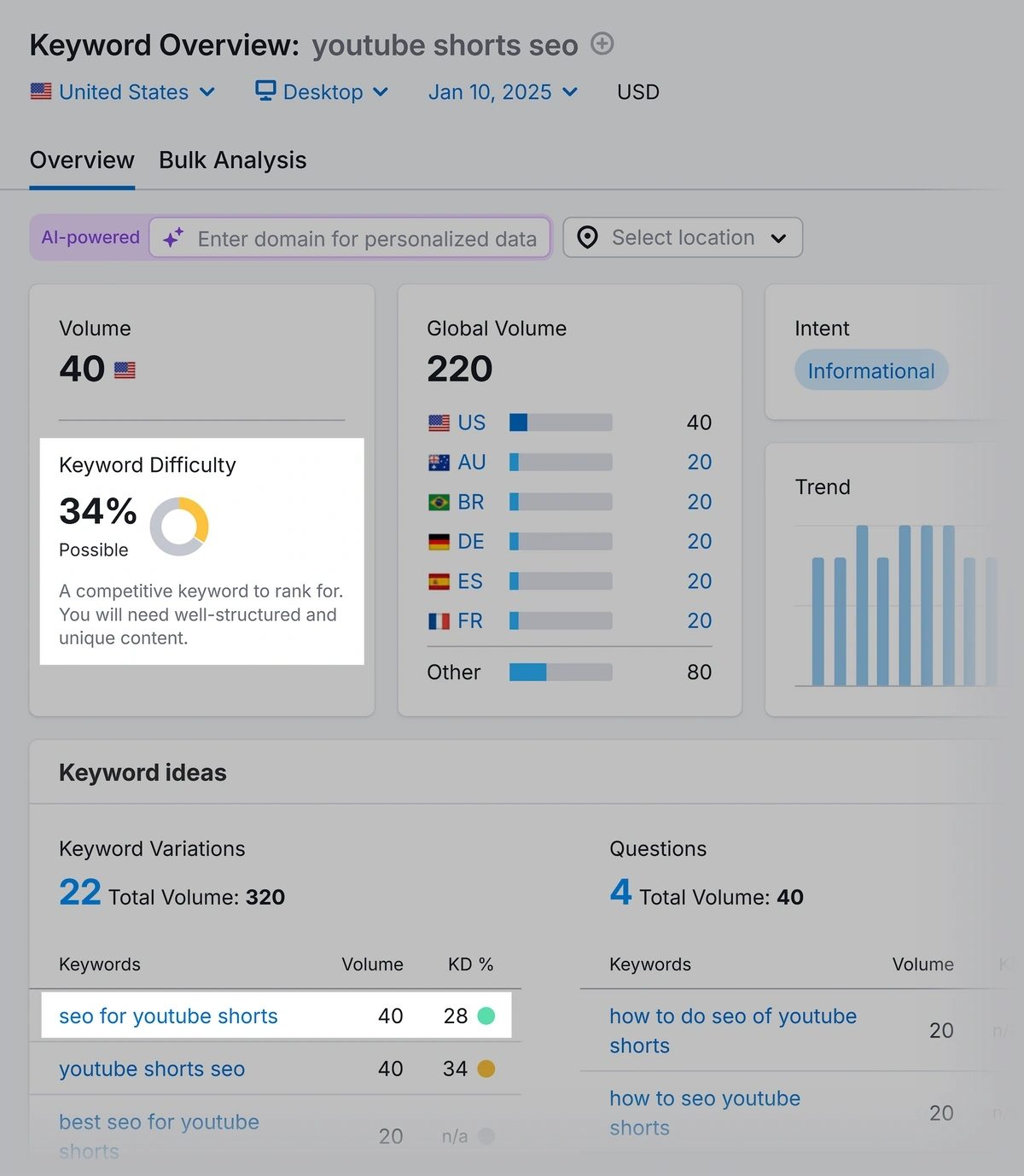Click the BR volume value 20
Viewport: 1024px width, 1176px height.
700,503
